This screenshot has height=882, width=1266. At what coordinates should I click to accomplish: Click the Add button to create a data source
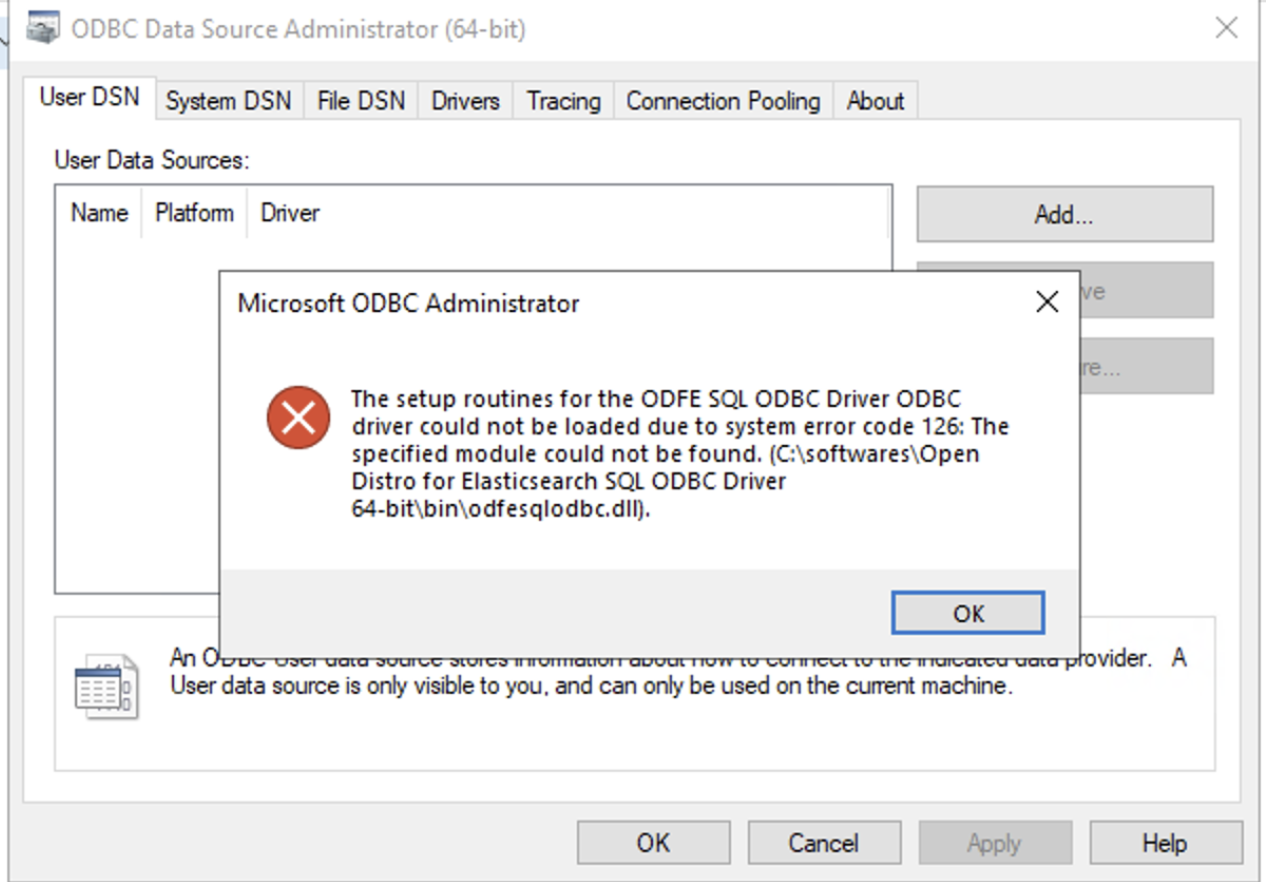point(1063,213)
